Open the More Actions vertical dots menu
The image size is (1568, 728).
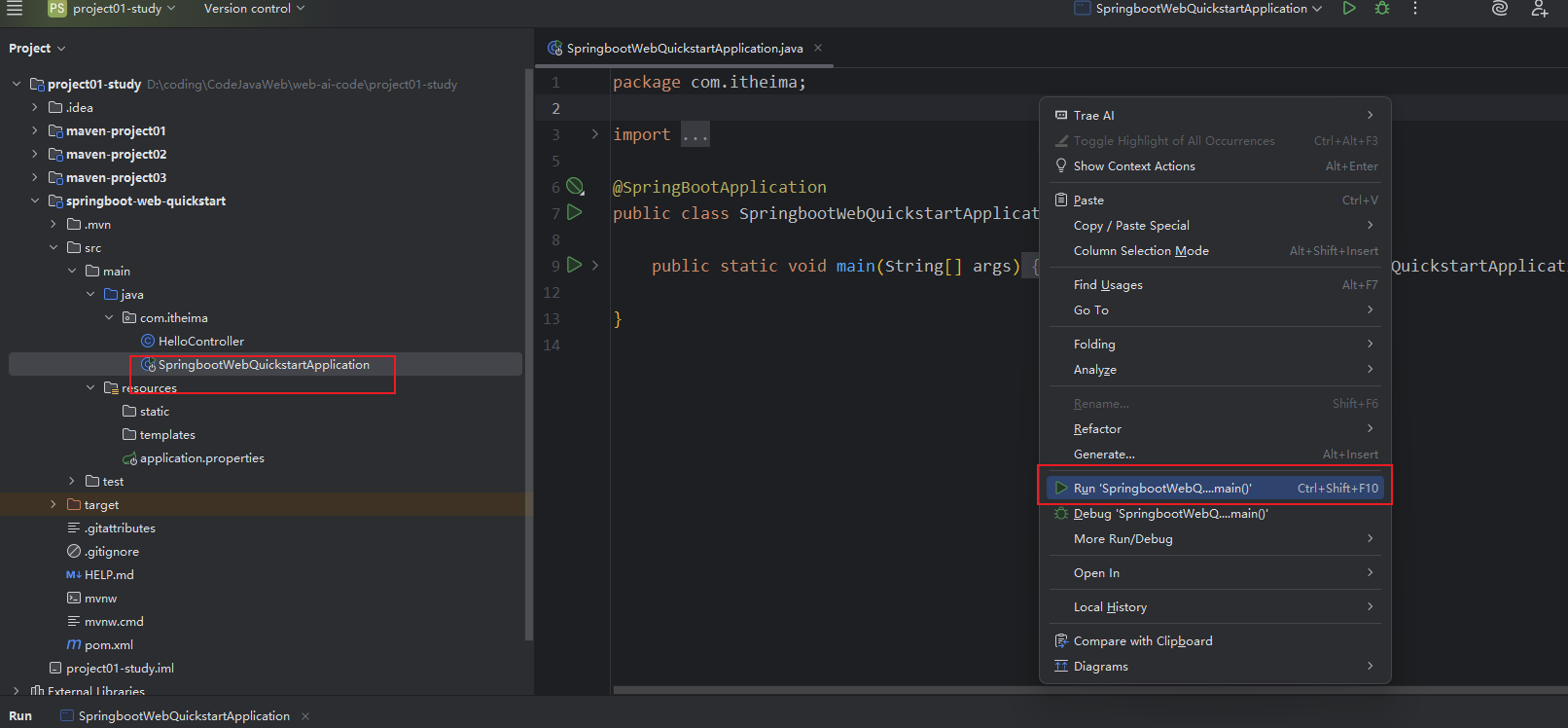[1415, 9]
